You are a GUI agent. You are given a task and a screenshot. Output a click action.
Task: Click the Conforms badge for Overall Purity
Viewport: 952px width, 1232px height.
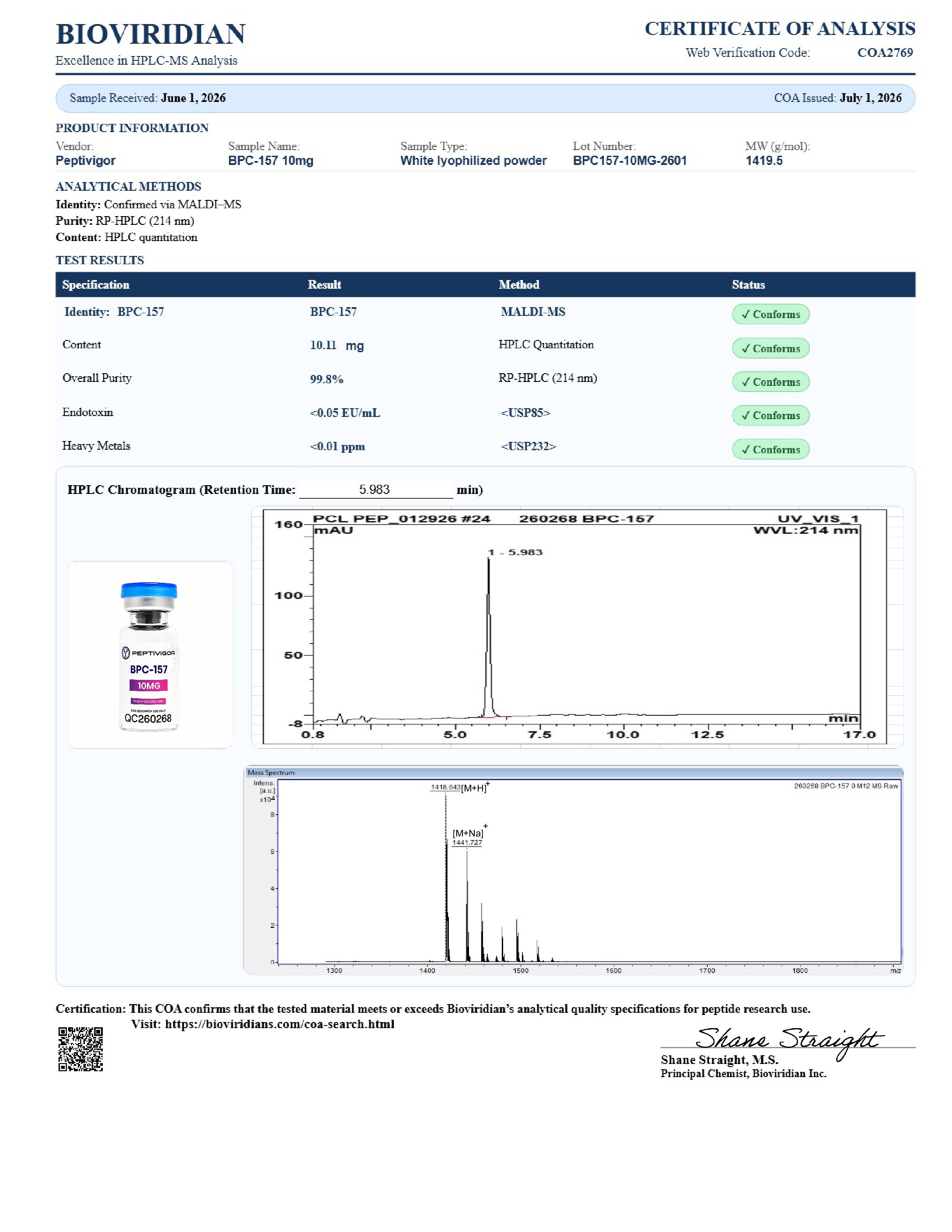(770, 382)
